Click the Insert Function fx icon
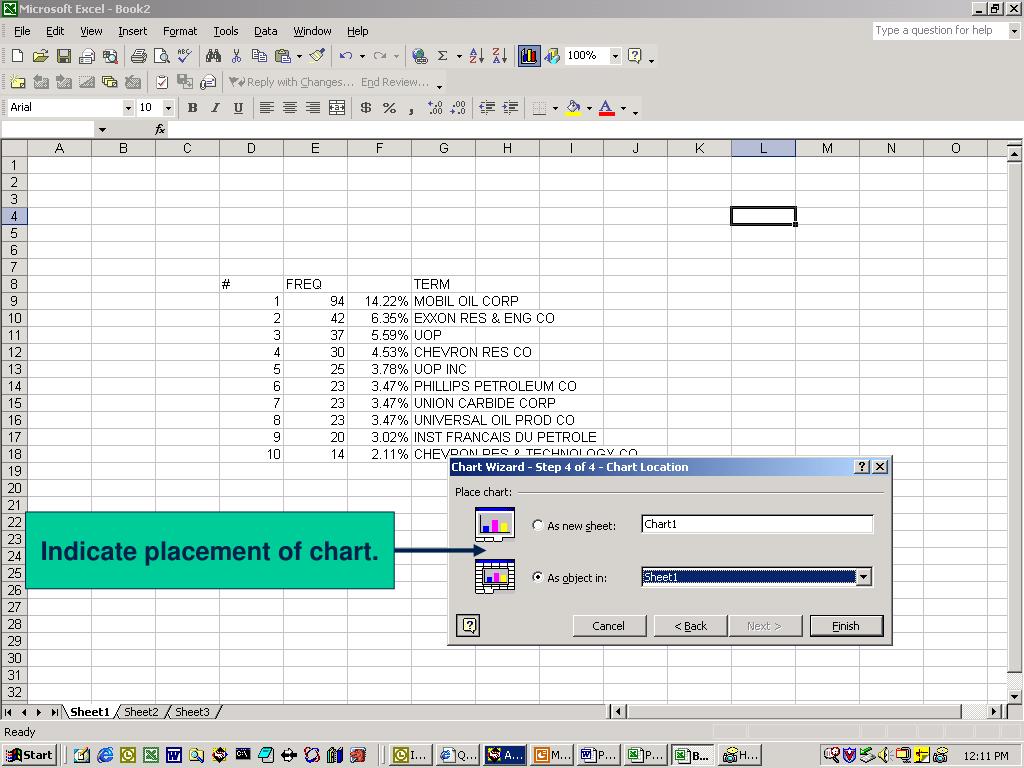 click(160, 129)
